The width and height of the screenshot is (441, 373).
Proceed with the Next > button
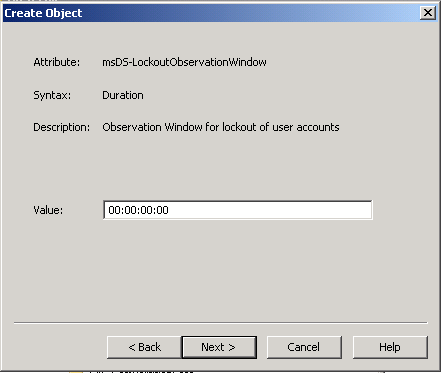tap(219, 347)
